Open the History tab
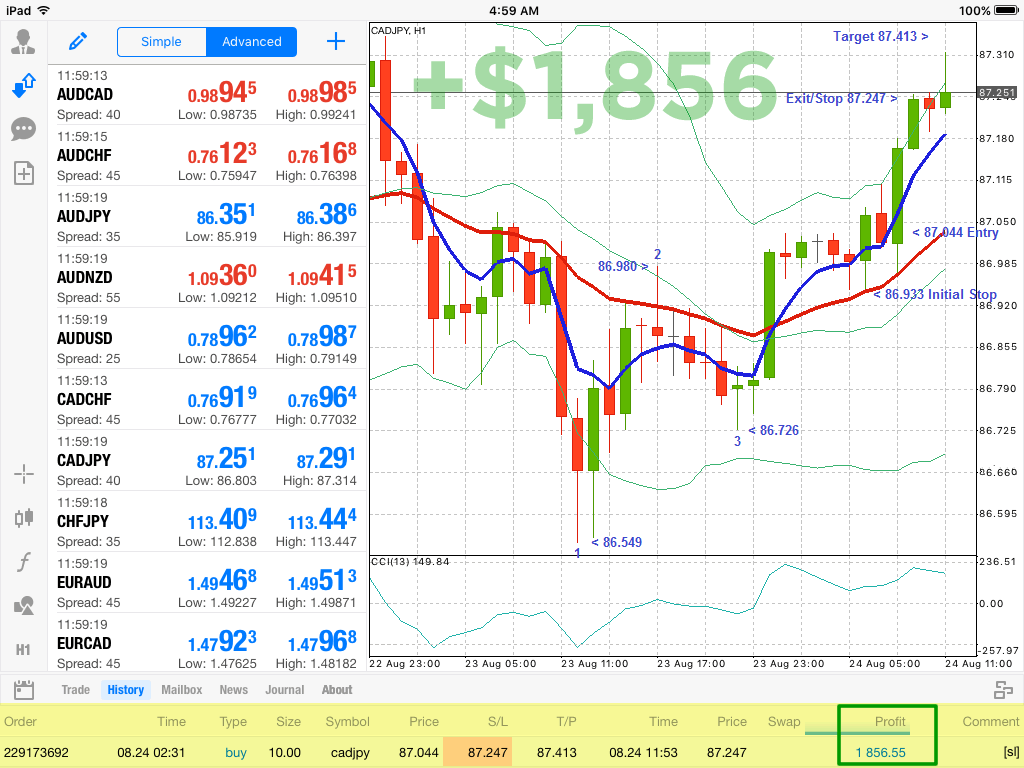Screen dimensions: 1024x768 (125, 690)
